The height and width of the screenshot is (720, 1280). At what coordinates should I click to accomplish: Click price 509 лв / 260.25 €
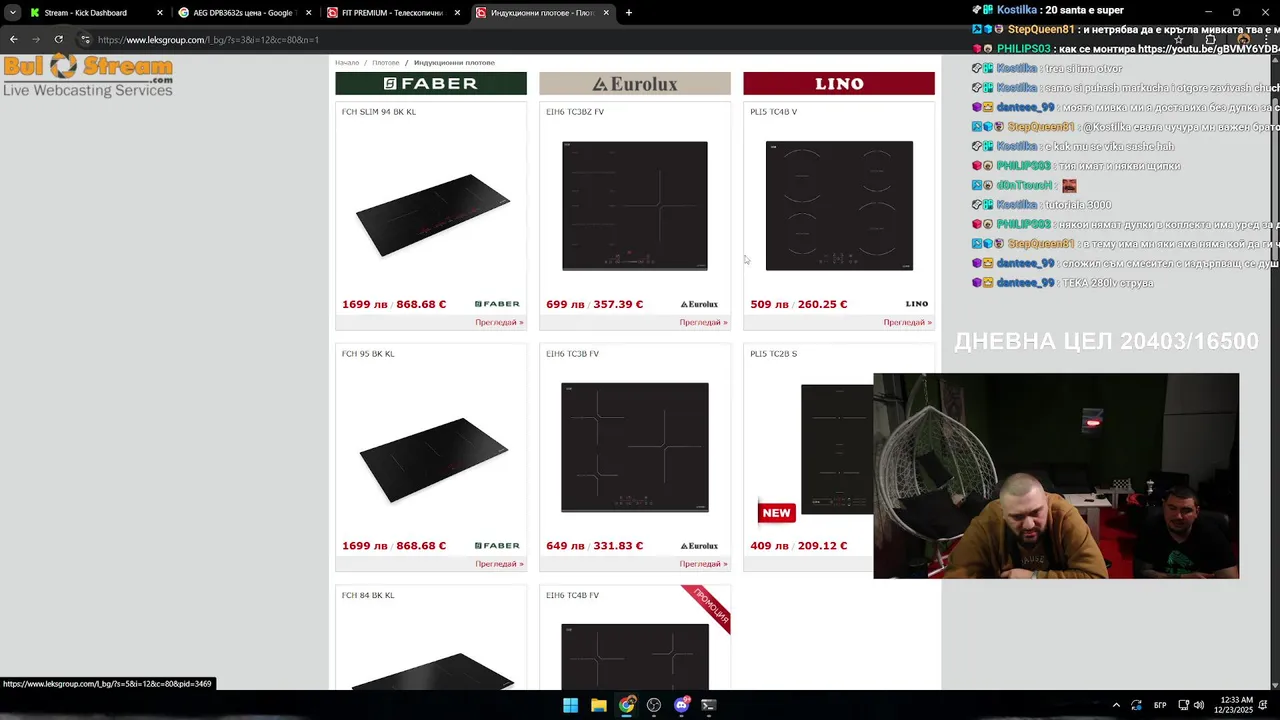(x=799, y=304)
